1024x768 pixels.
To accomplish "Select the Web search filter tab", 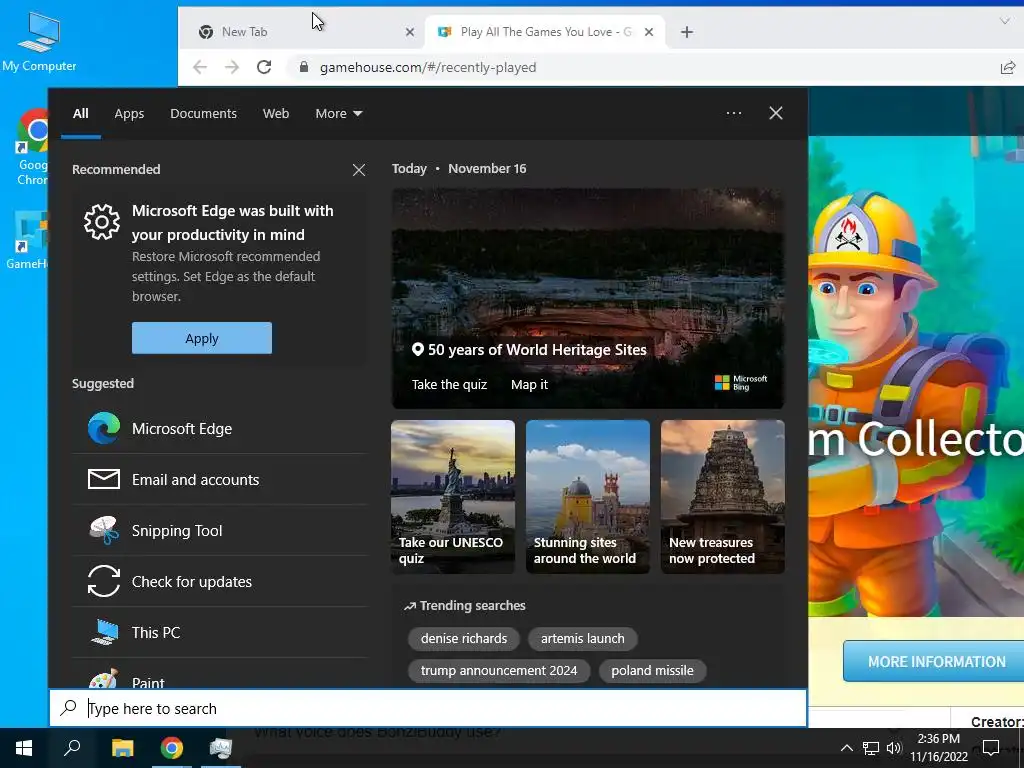I will (276, 114).
